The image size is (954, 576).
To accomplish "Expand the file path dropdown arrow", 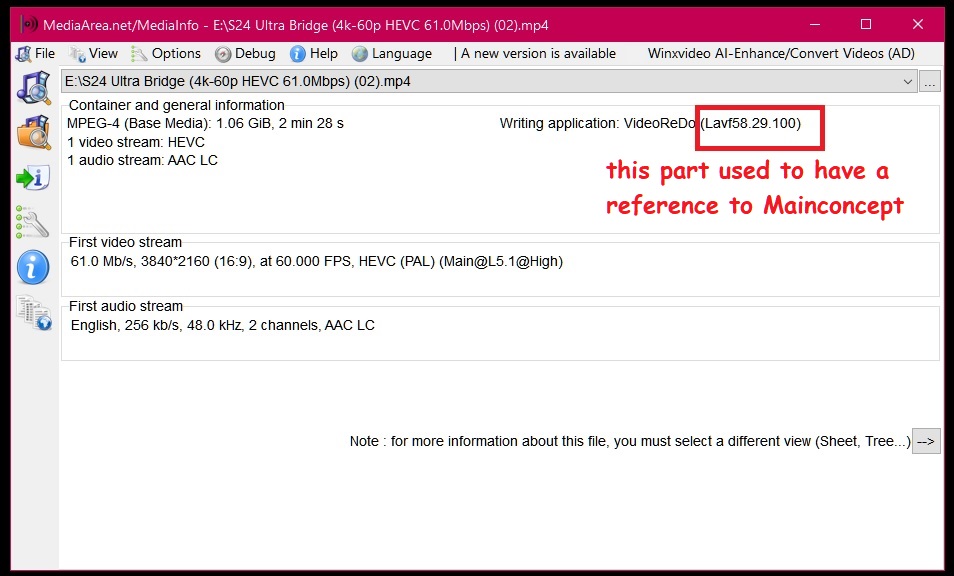I will click(x=907, y=82).
